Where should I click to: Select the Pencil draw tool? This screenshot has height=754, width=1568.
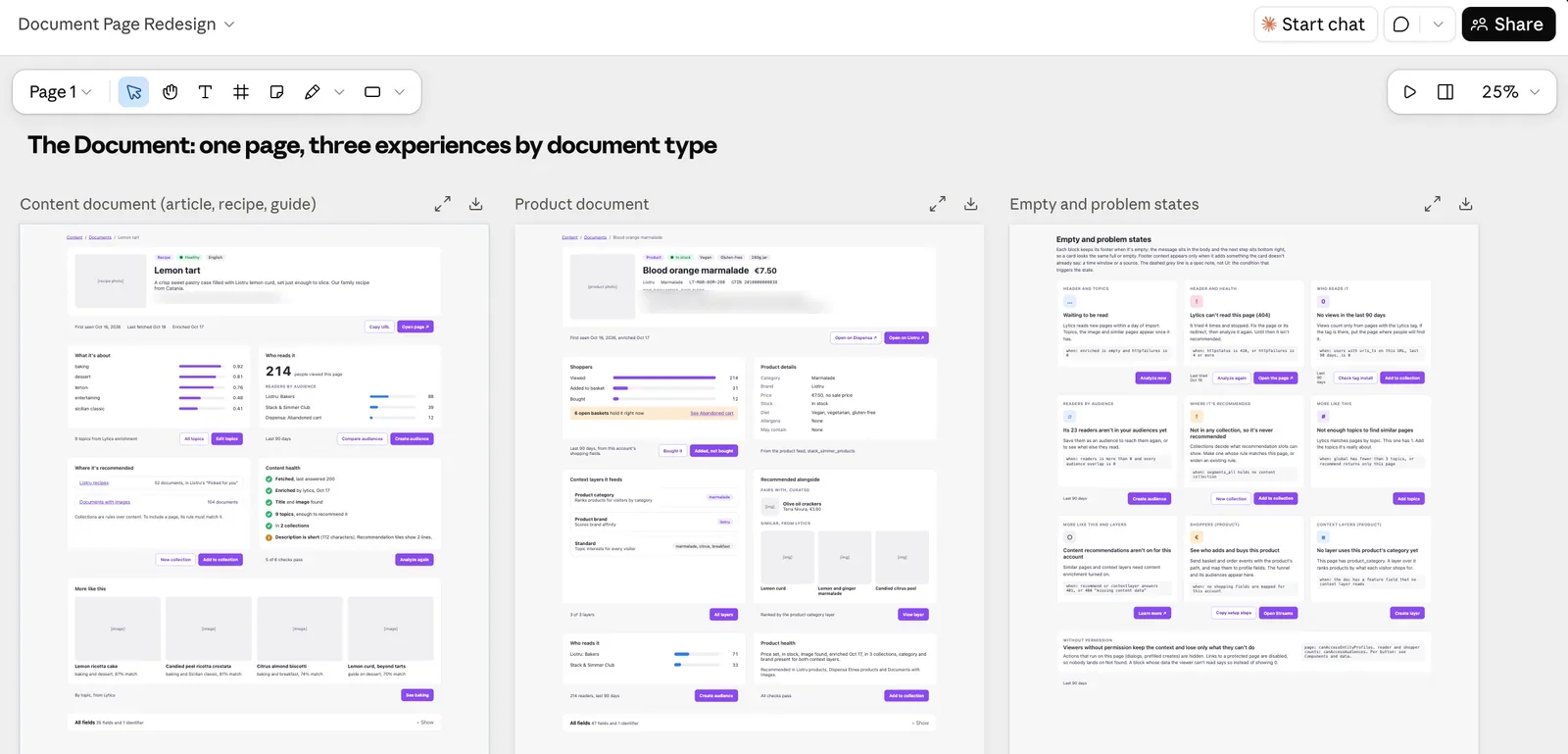coord(313,92)
